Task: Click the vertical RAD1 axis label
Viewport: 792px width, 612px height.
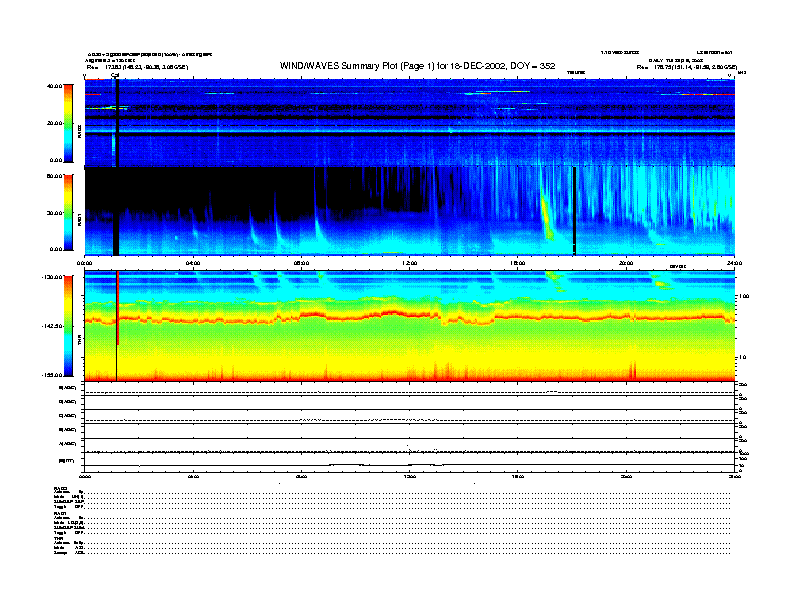Action: 80,219
